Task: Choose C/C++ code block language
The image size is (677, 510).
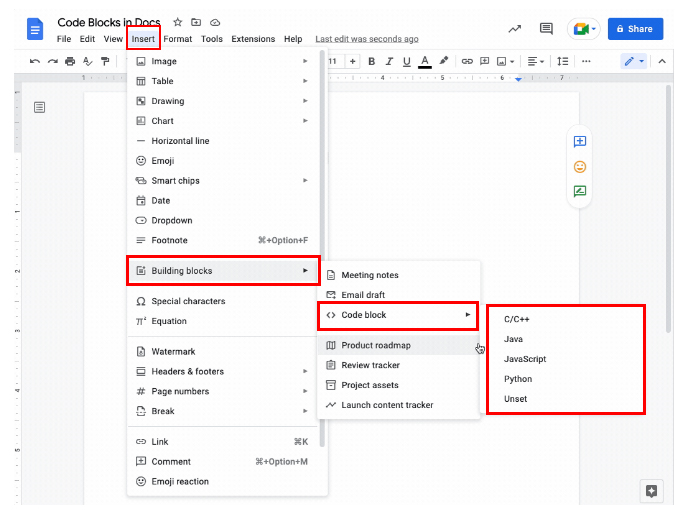Action: coord(566,319)
